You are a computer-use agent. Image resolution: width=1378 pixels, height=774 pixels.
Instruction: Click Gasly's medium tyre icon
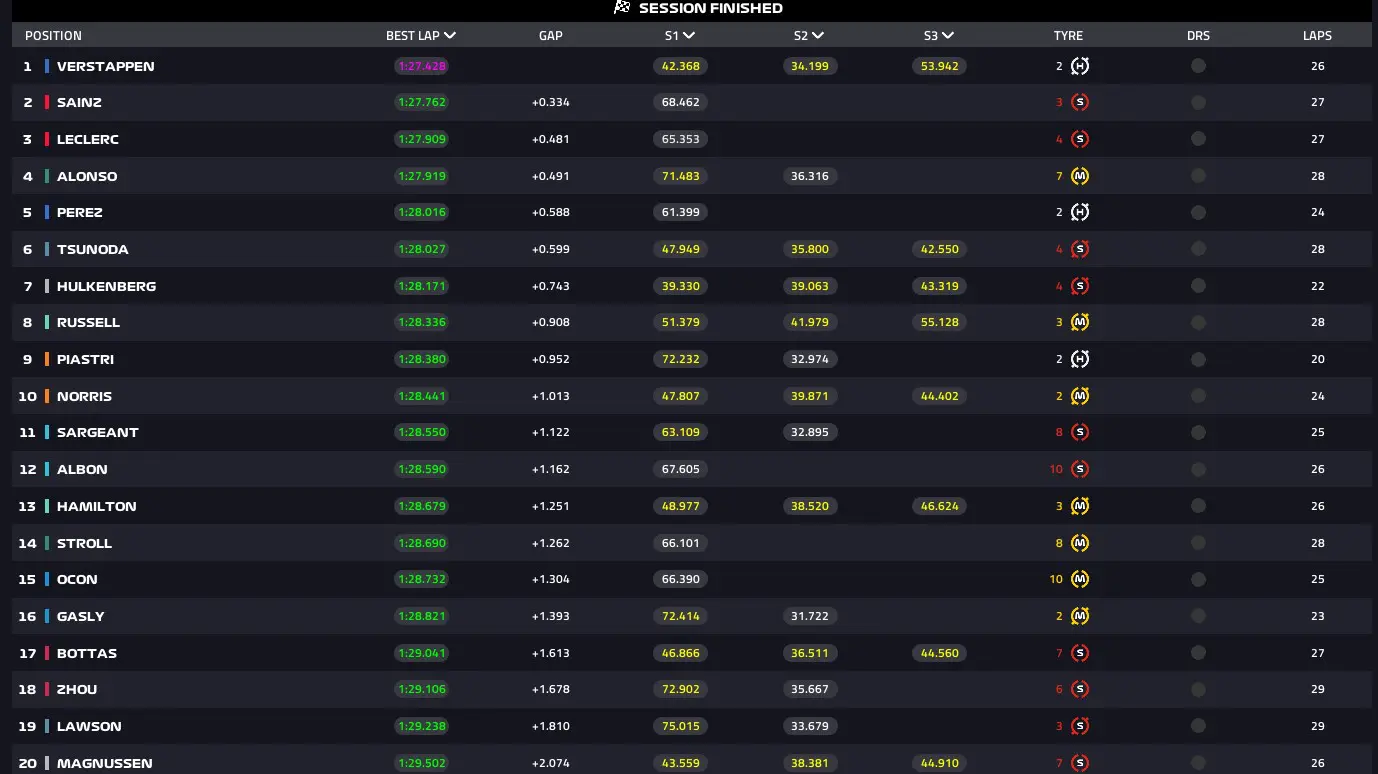(x=1080, y=616)
